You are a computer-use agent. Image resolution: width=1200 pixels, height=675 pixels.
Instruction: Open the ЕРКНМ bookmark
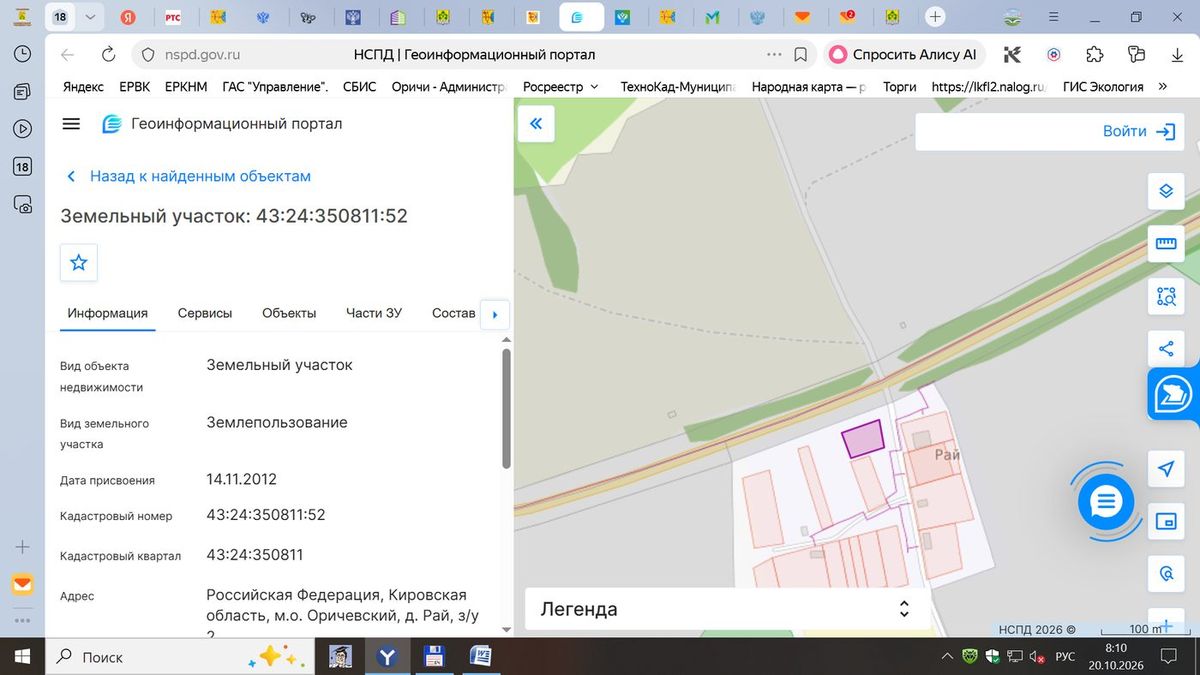tap(186, 87)
